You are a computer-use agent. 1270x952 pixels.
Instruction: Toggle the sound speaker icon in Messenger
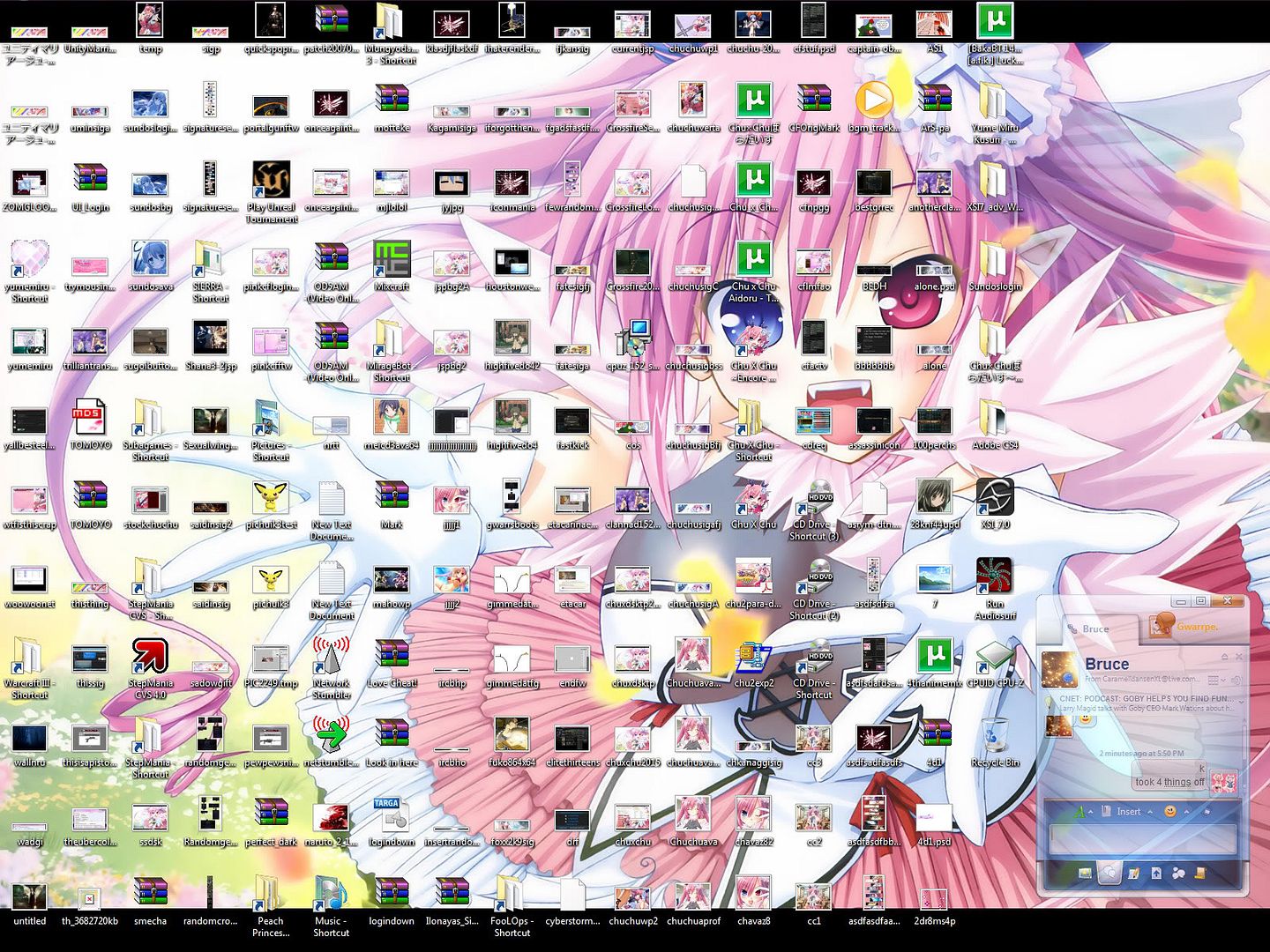click(1236, 681)
